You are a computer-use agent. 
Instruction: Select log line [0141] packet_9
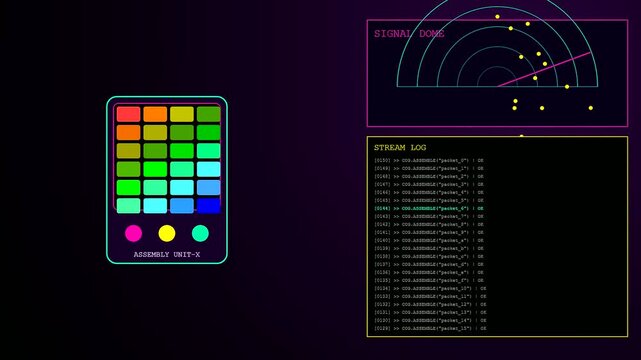[429, 233]
